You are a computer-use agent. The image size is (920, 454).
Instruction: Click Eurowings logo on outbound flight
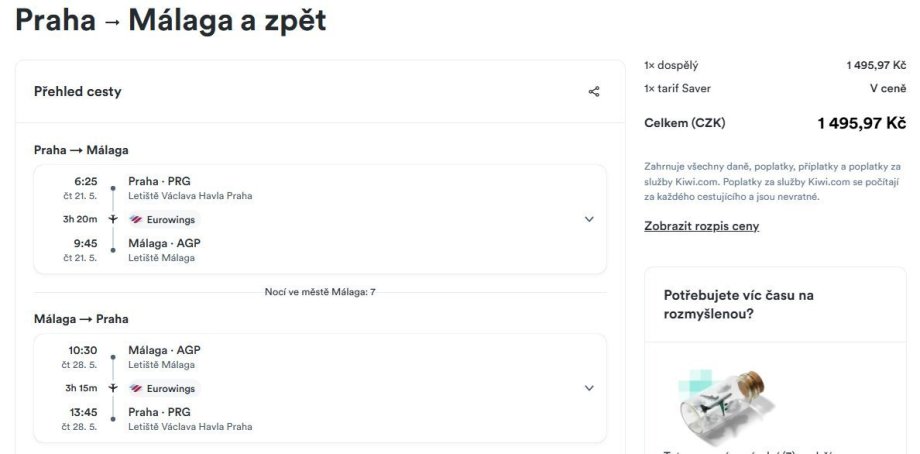[x=136, y=219]
